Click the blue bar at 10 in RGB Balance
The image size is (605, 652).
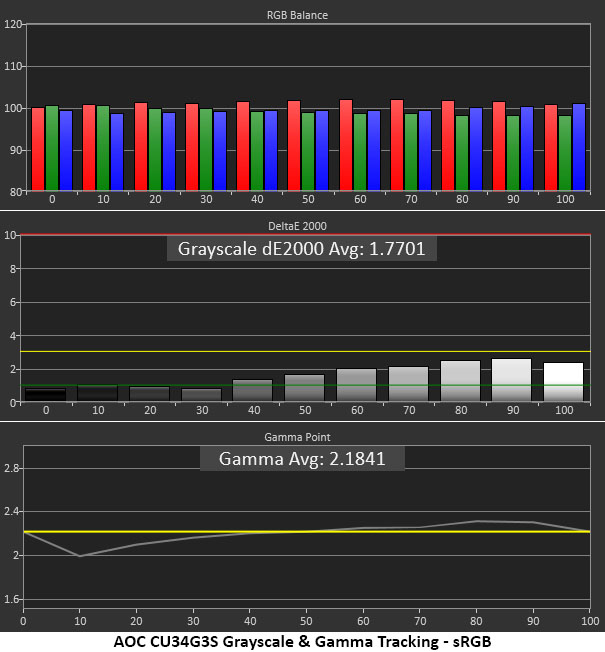click(117, 152)
